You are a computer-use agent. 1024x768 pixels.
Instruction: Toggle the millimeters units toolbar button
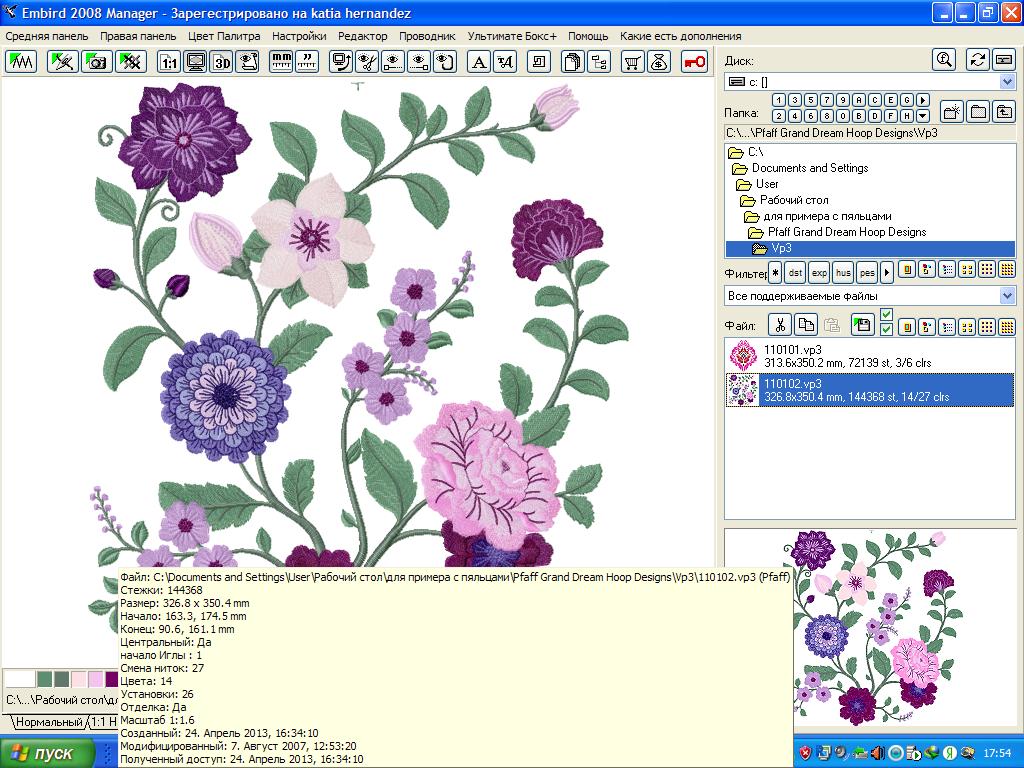click(x=282, y=62)
